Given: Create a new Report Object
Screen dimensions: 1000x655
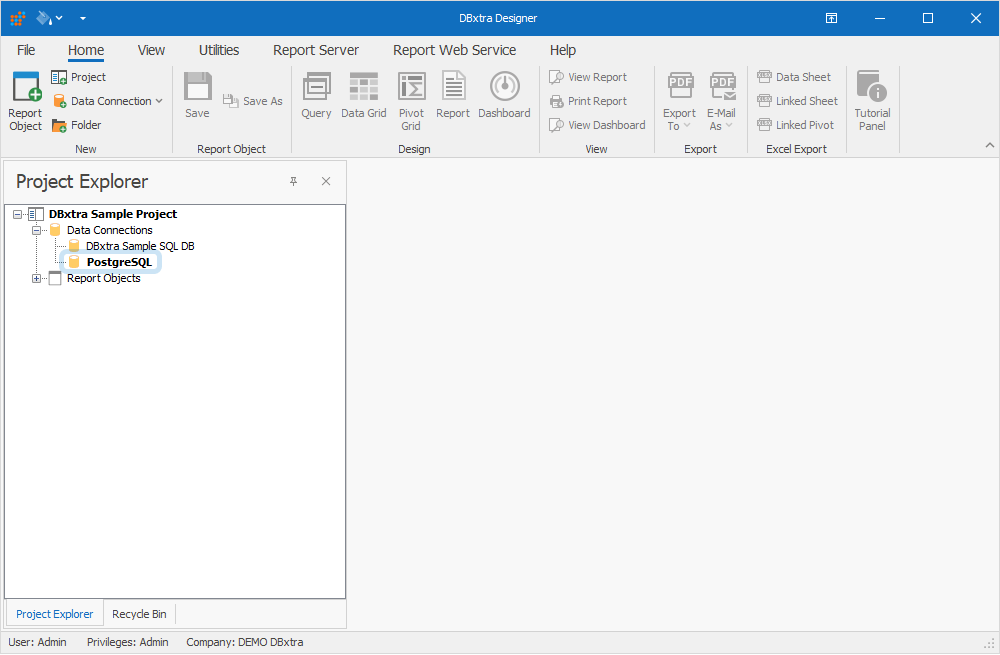Looking at the screenshot, I should click(x=25, y=100).
